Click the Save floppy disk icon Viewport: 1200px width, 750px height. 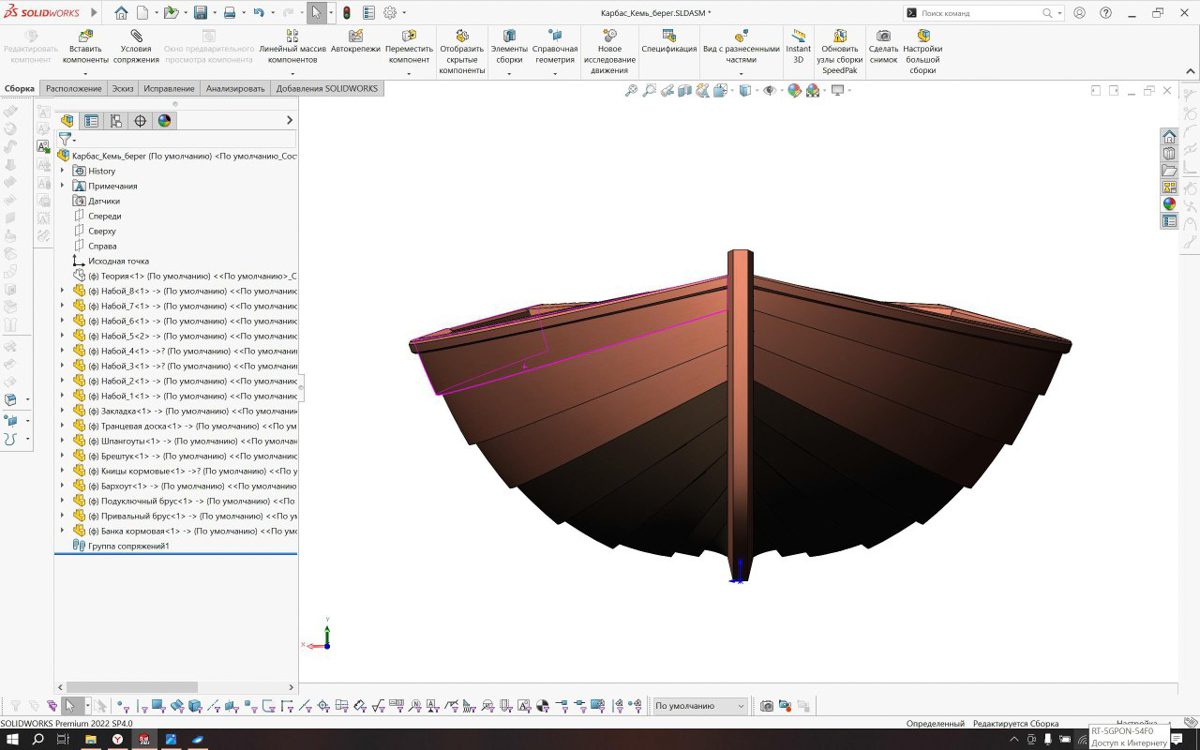200,13
